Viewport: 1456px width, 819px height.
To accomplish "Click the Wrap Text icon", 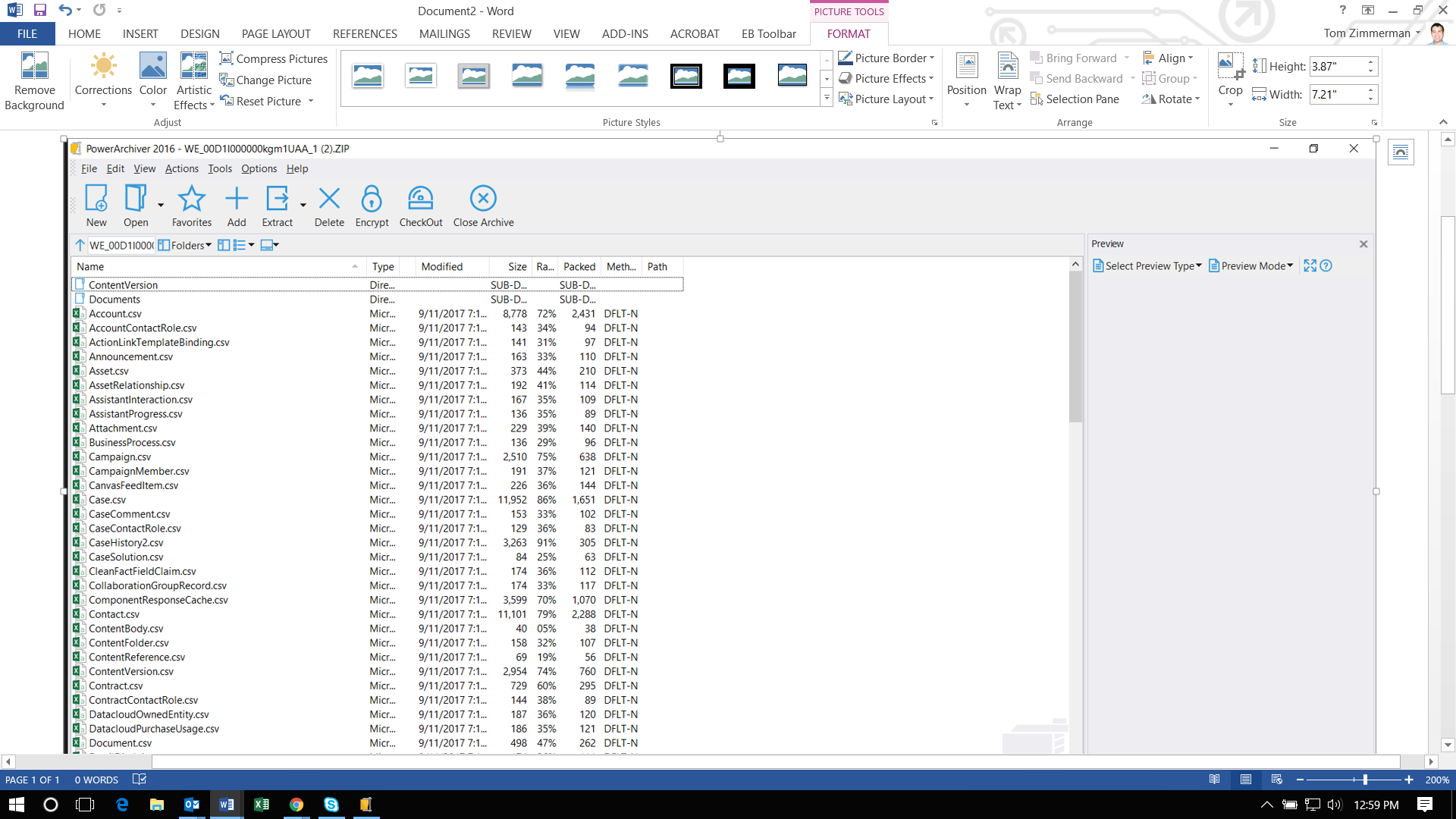I will coord(1007,67).
